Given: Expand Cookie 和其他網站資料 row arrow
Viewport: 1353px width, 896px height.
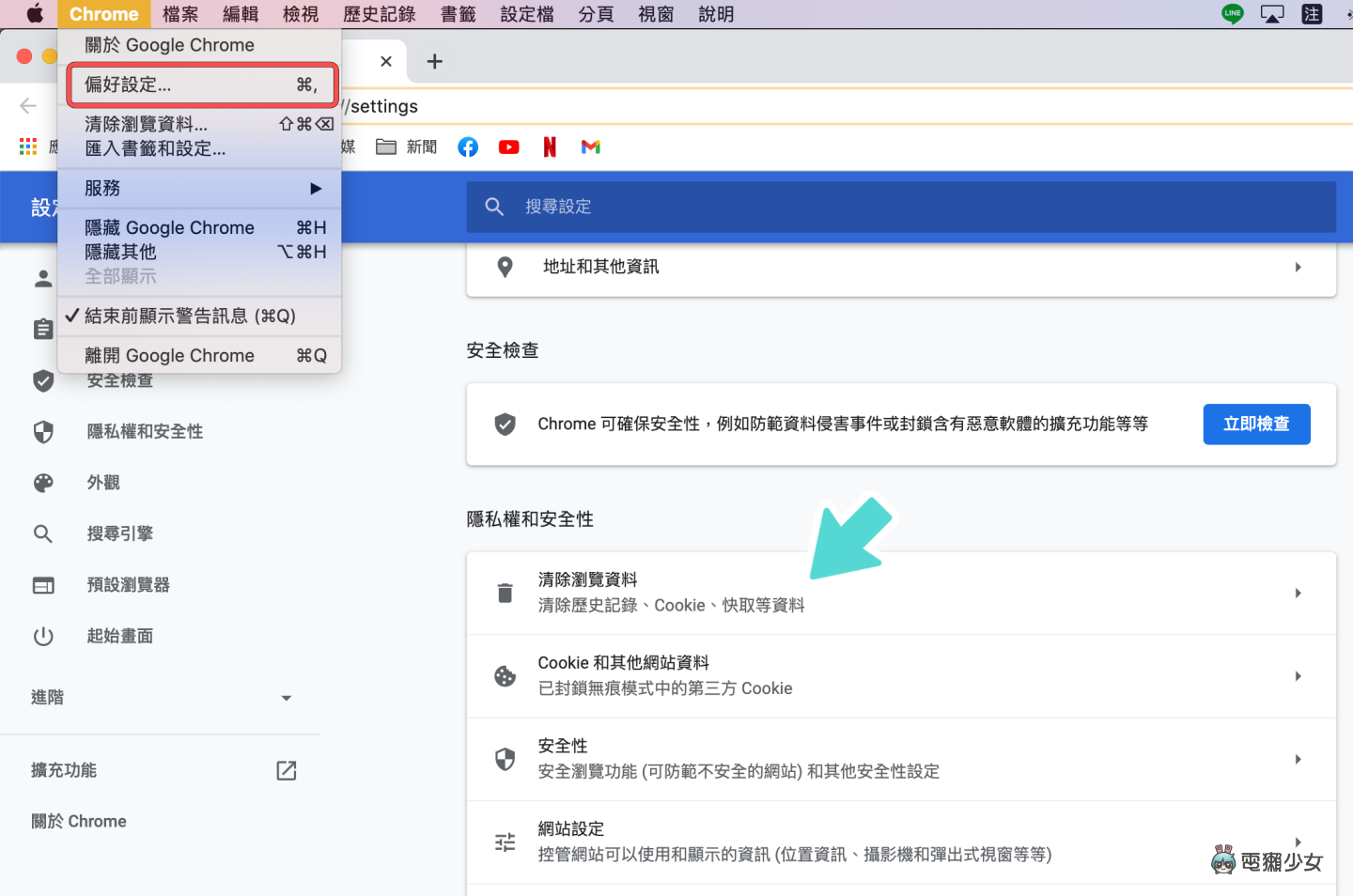Looking at the screenshot, I should pos(1298,676).
